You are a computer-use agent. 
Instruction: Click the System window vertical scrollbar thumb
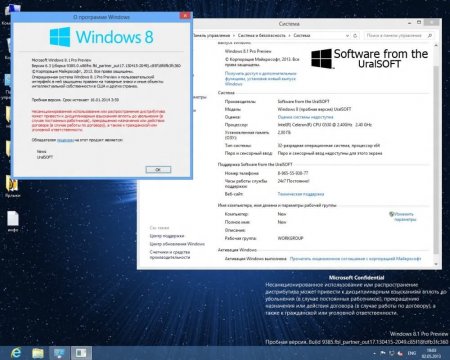click(436, 160)
